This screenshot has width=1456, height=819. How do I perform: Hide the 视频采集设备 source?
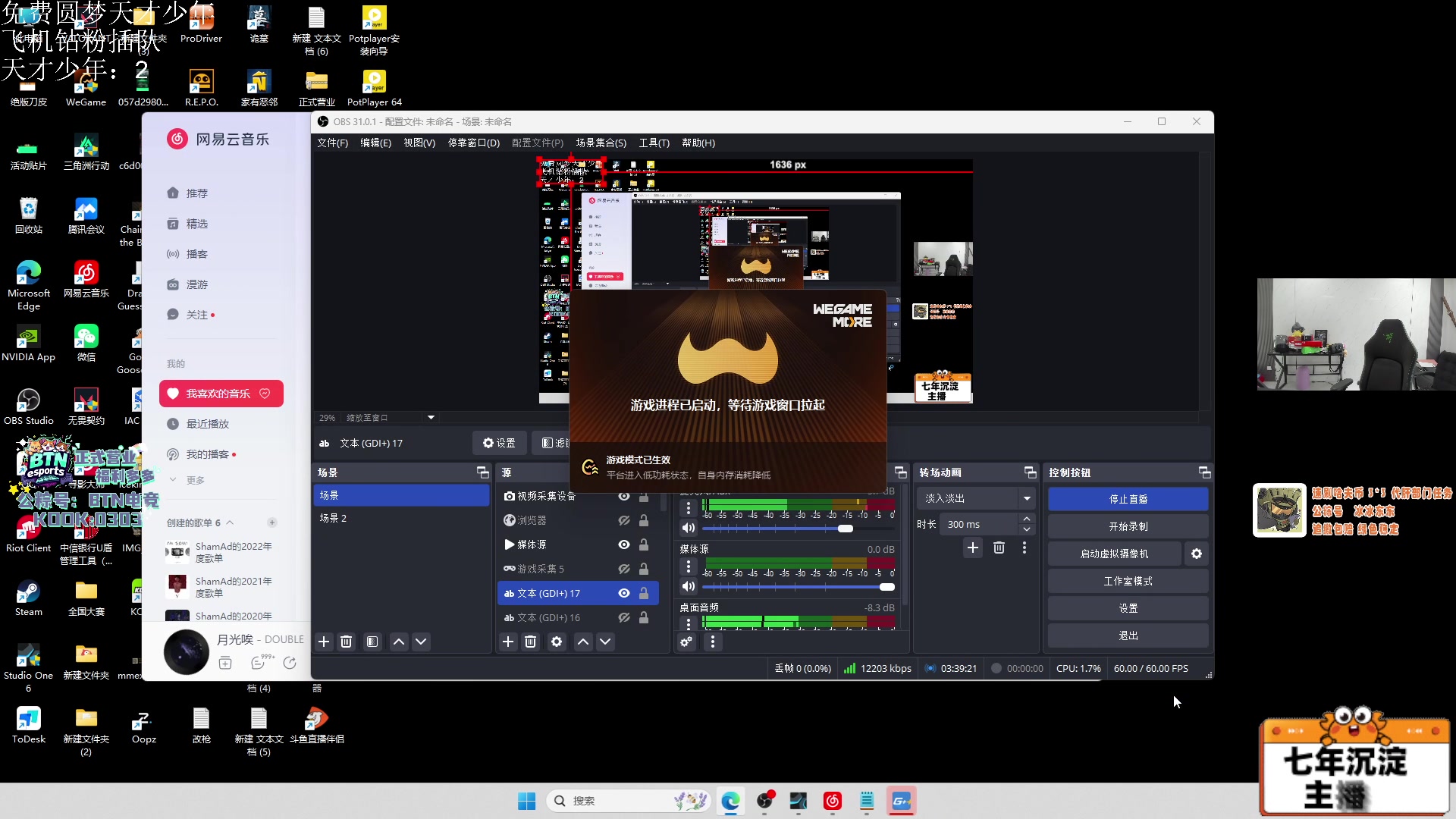624,496
